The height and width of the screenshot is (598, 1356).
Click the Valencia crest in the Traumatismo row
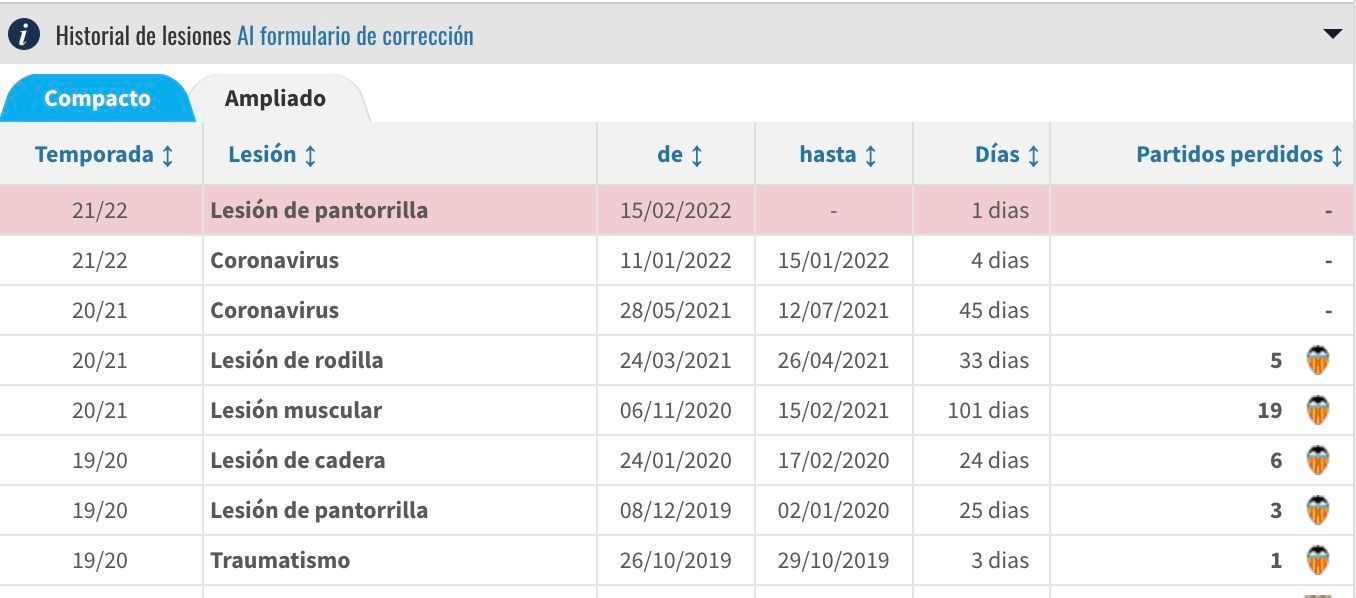[1318, 560]
